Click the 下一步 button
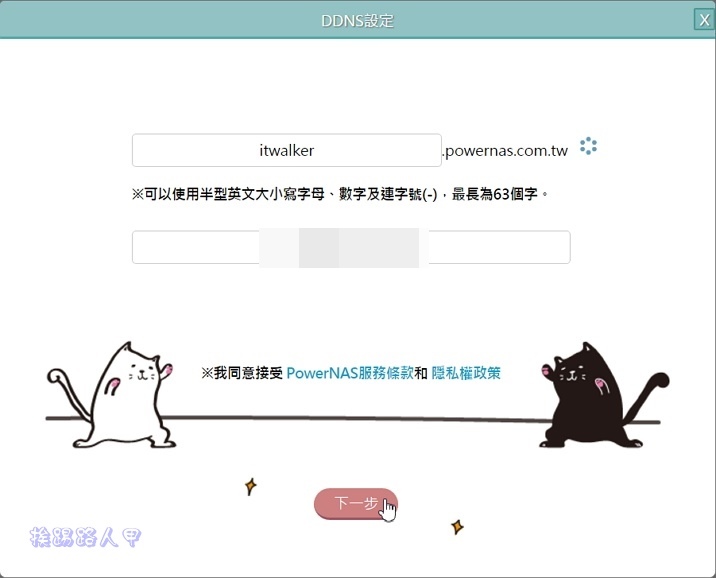 [356, 503]
